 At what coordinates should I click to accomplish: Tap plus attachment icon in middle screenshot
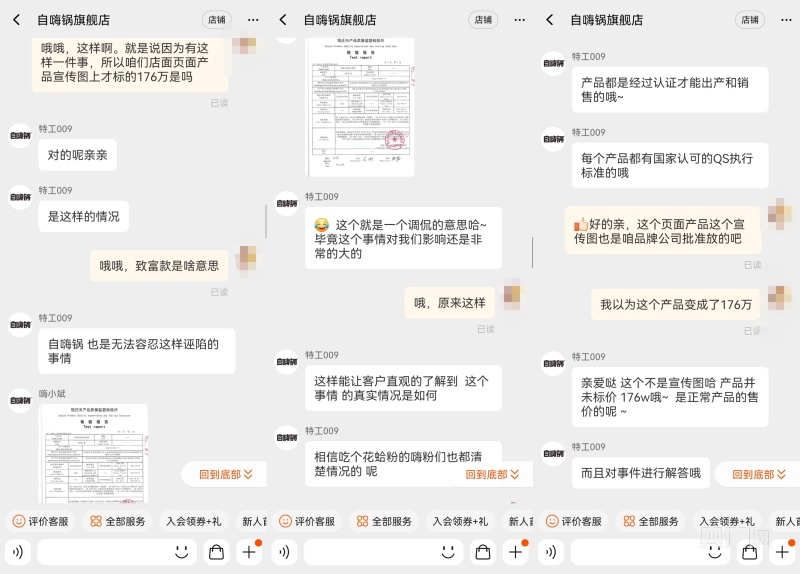(515, 552)
